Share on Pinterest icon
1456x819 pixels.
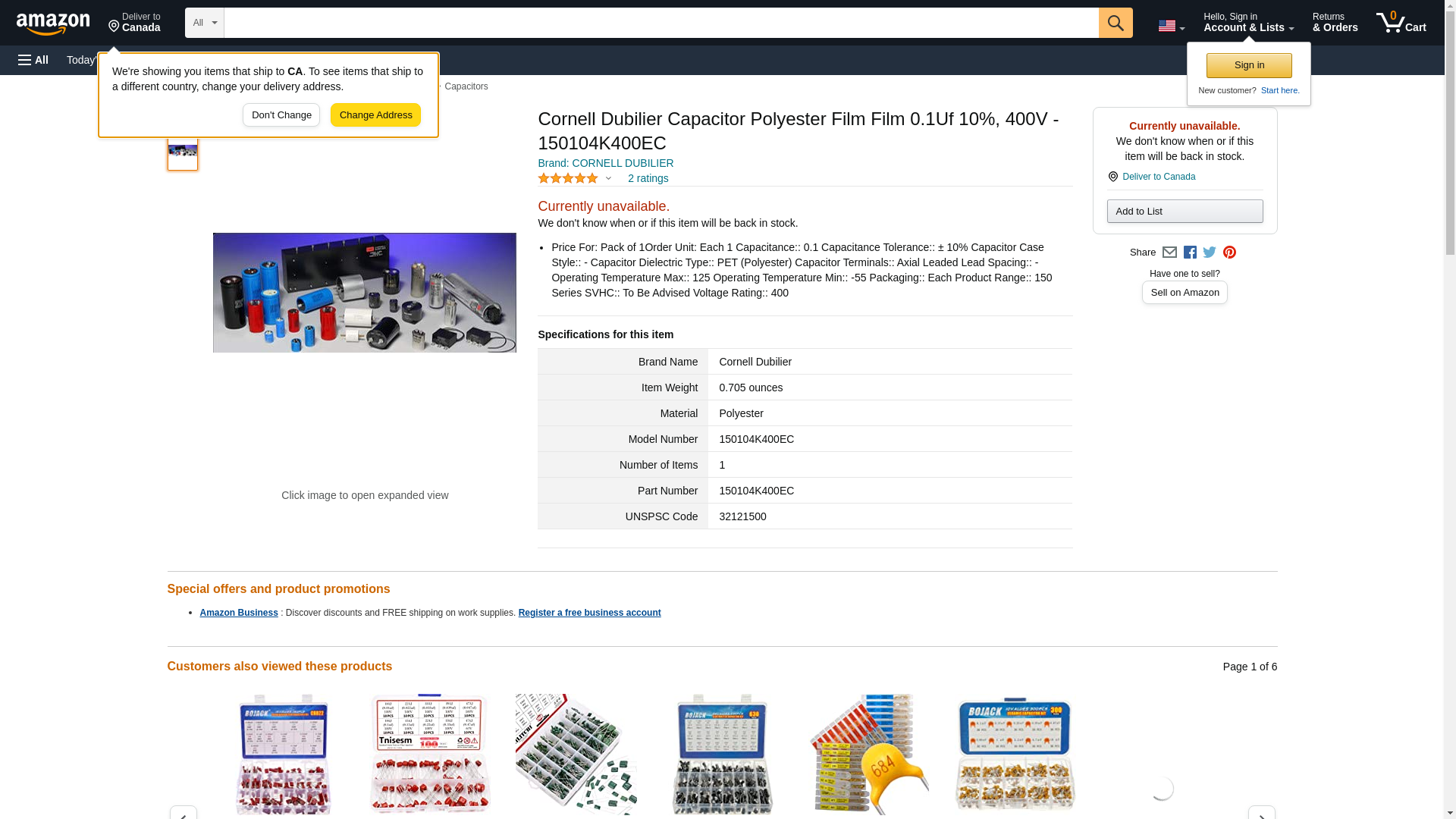(x=1229, y=253)
